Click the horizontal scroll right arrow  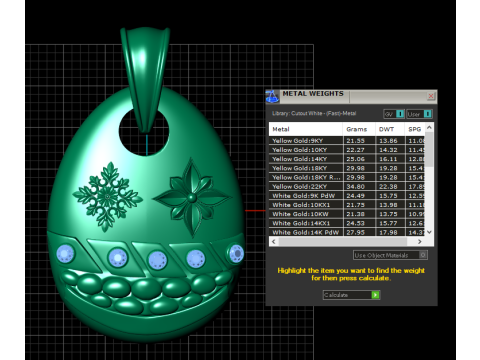(x=420, y=241)
